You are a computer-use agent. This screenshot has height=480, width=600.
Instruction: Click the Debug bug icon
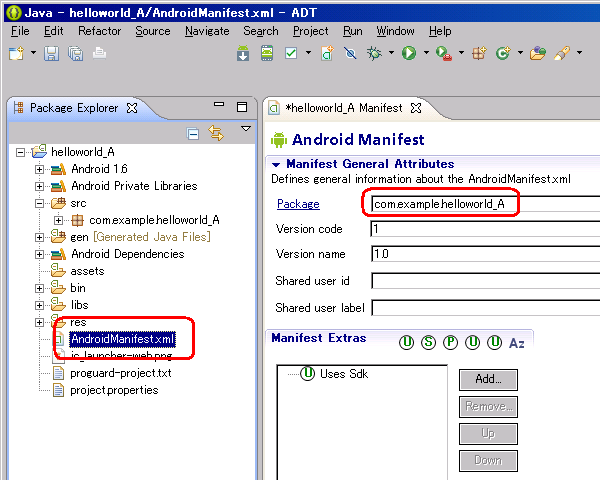point(374,53)
